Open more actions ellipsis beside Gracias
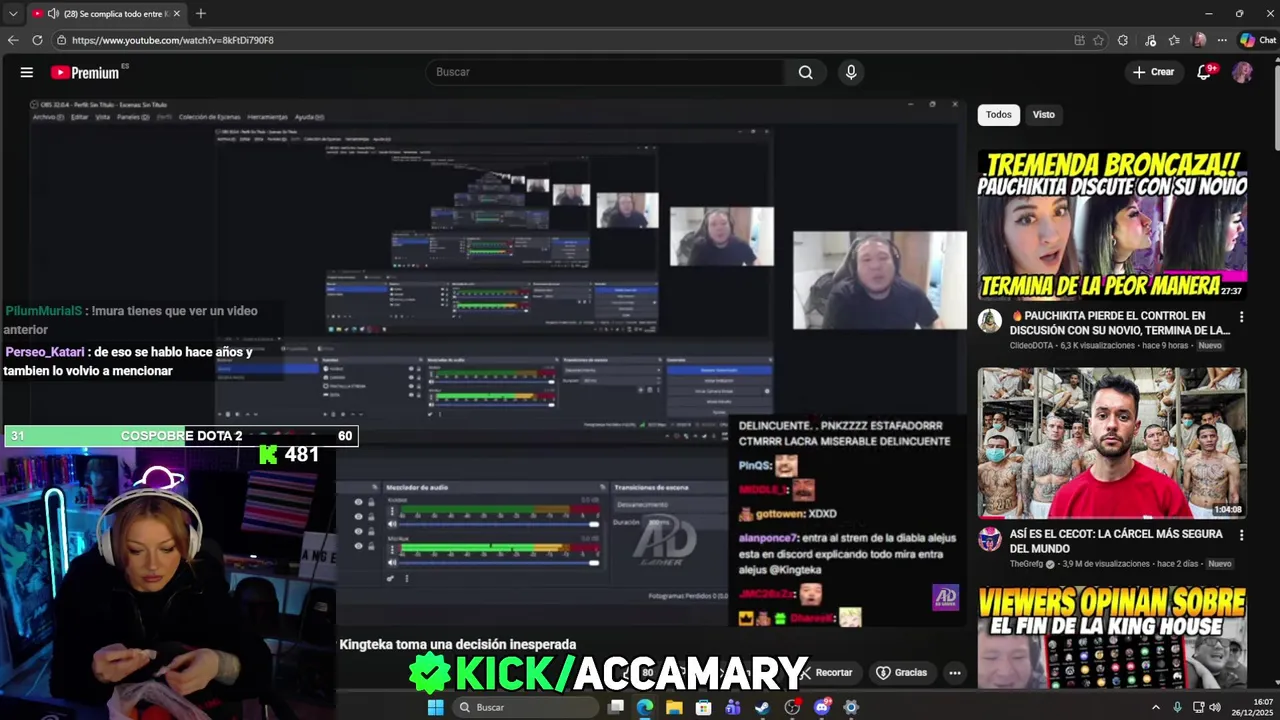Screen dimensions: 1280x720 (x=955, y=673)
